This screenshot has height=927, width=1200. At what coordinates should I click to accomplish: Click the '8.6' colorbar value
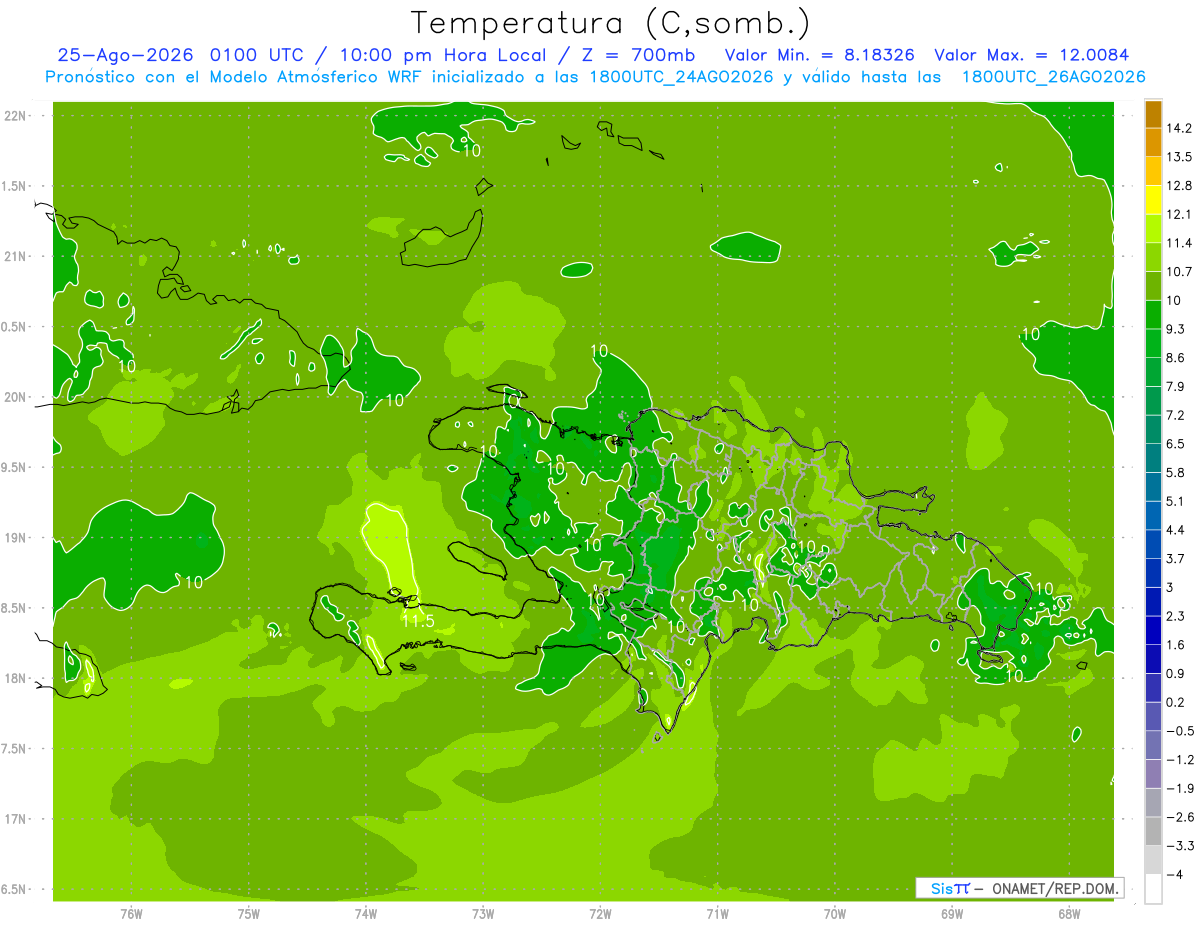click(x=1176, y=358)
